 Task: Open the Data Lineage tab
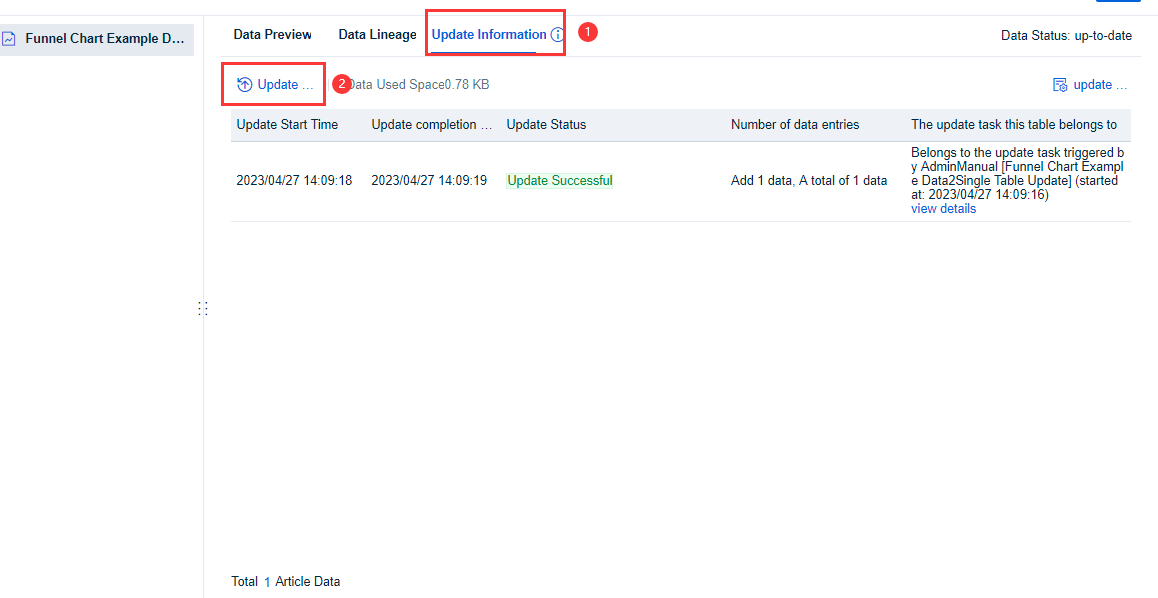pyautogui.click(x=377, y=33)
